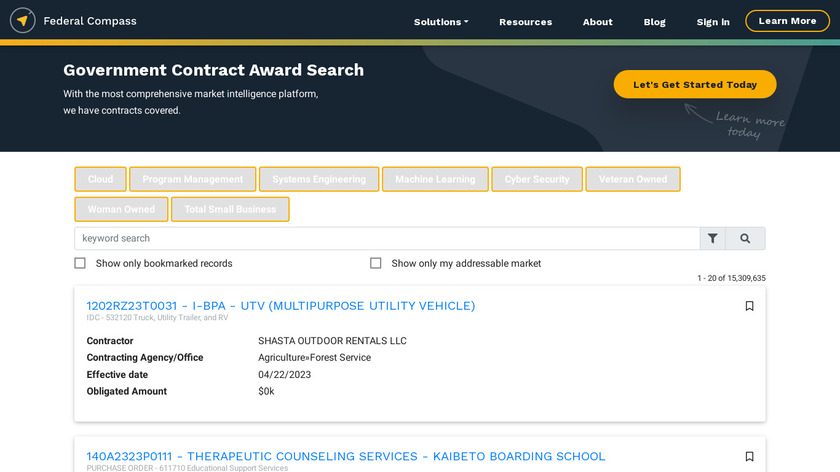Viewport: 840px width, 472px height.
Task: Click Sign In in the header
Action: point(713,22)
